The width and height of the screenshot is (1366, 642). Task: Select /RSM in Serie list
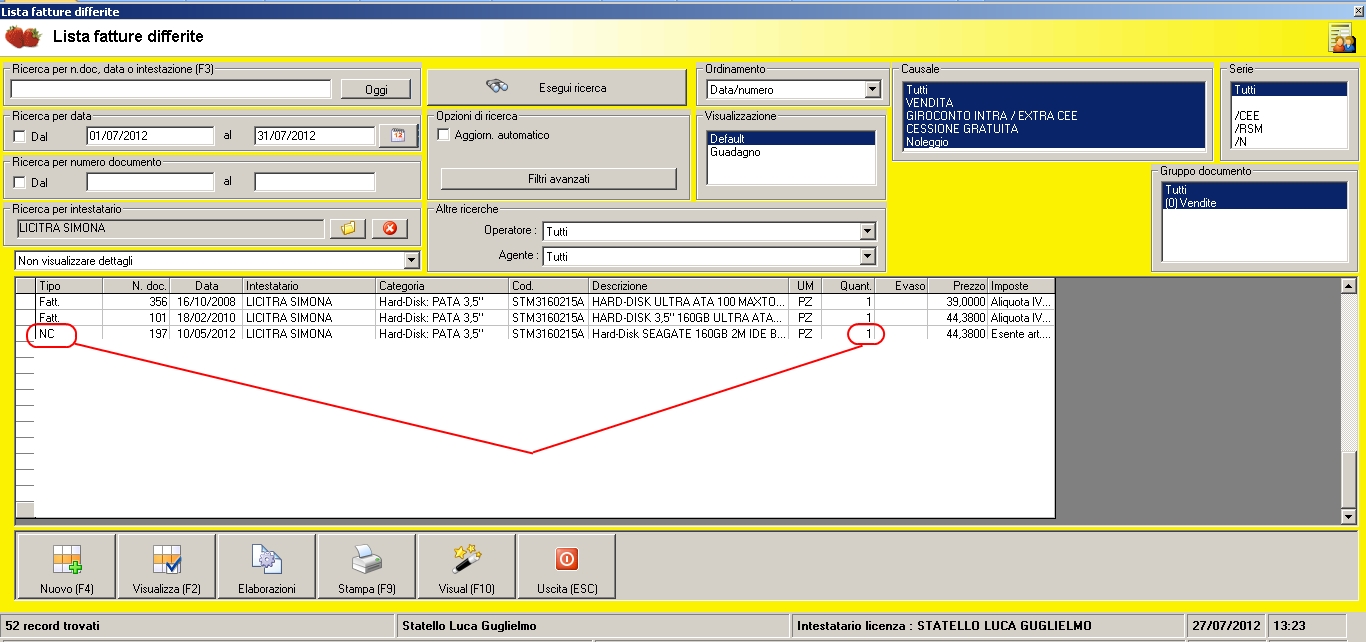pos(1289,129)
